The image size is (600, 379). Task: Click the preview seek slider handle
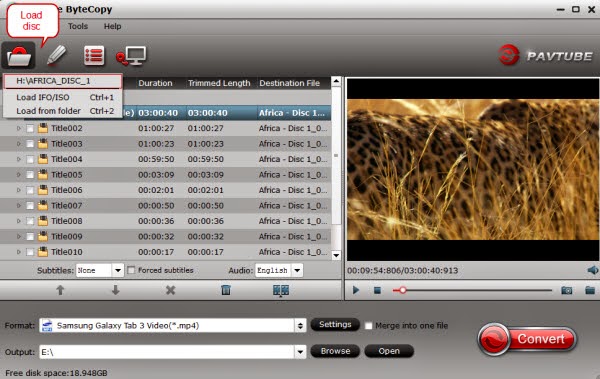[402, 290]
